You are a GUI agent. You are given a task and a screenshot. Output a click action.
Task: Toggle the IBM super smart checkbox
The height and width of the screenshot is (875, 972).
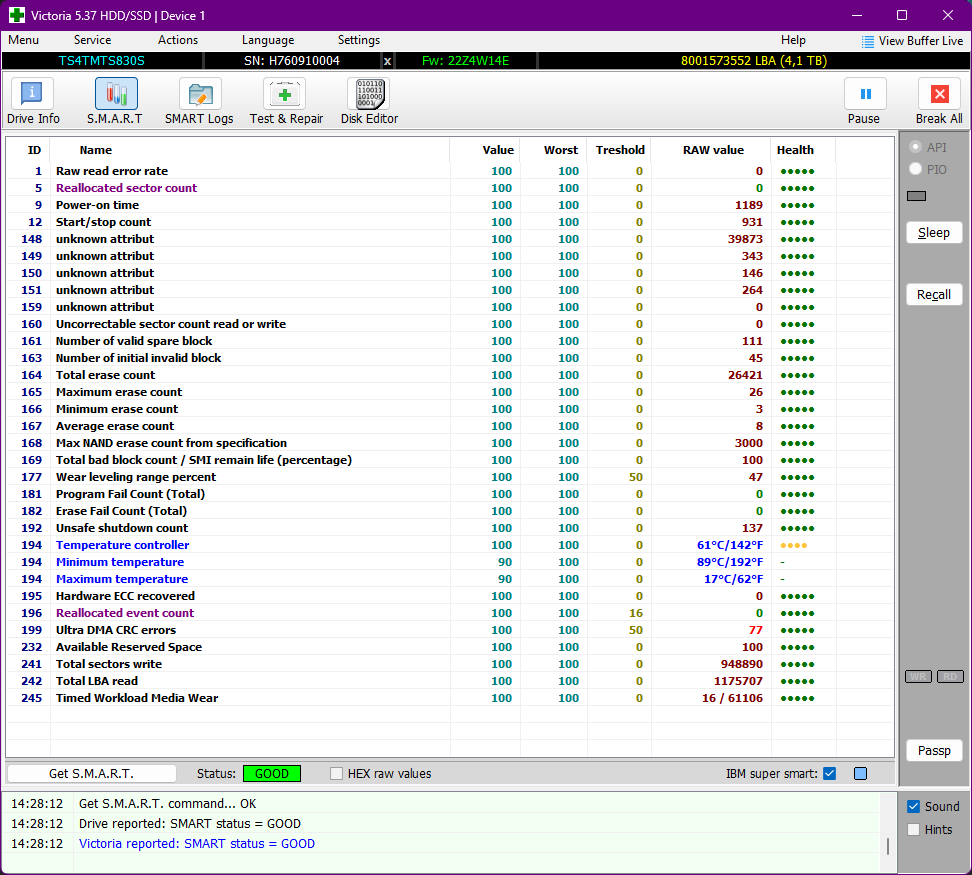(x=829, y=773)
